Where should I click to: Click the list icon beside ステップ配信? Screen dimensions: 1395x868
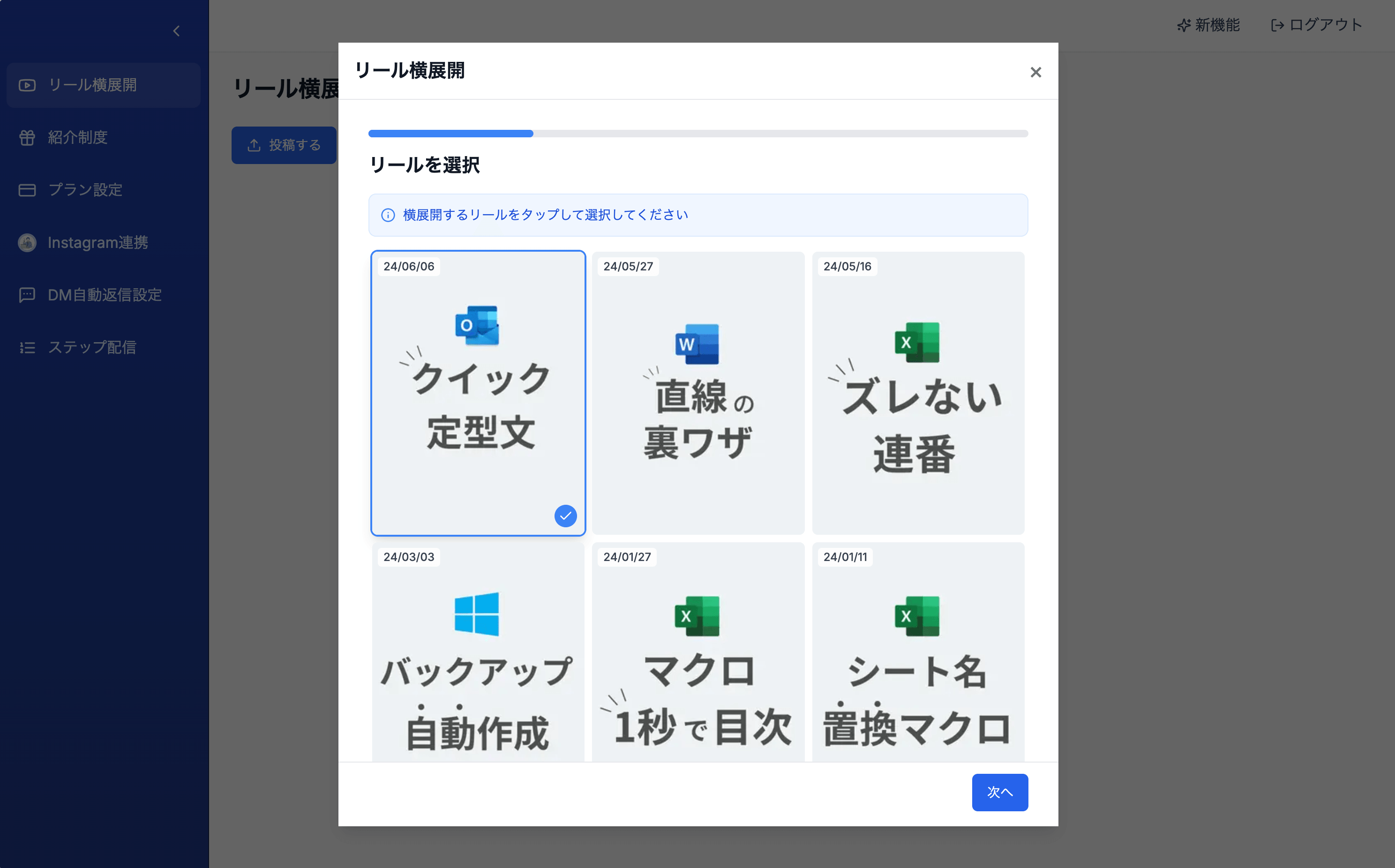click(x=27, y=348)
